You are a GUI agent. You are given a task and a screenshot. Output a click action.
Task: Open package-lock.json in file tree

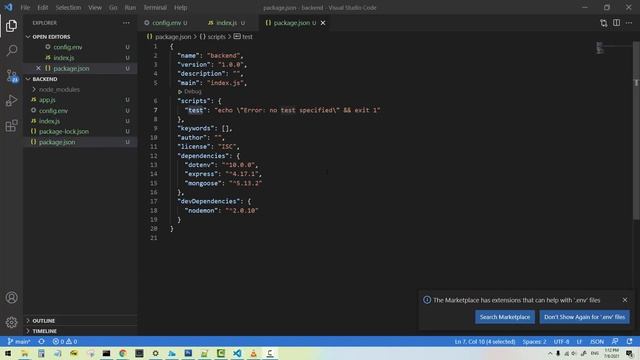coord(80,131)
